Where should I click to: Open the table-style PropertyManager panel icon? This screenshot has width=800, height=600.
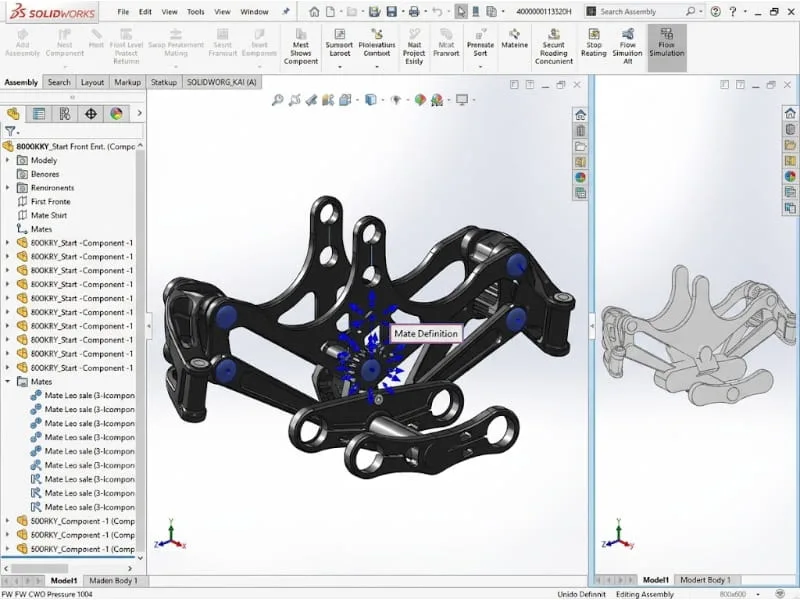(x=39, y=114)
